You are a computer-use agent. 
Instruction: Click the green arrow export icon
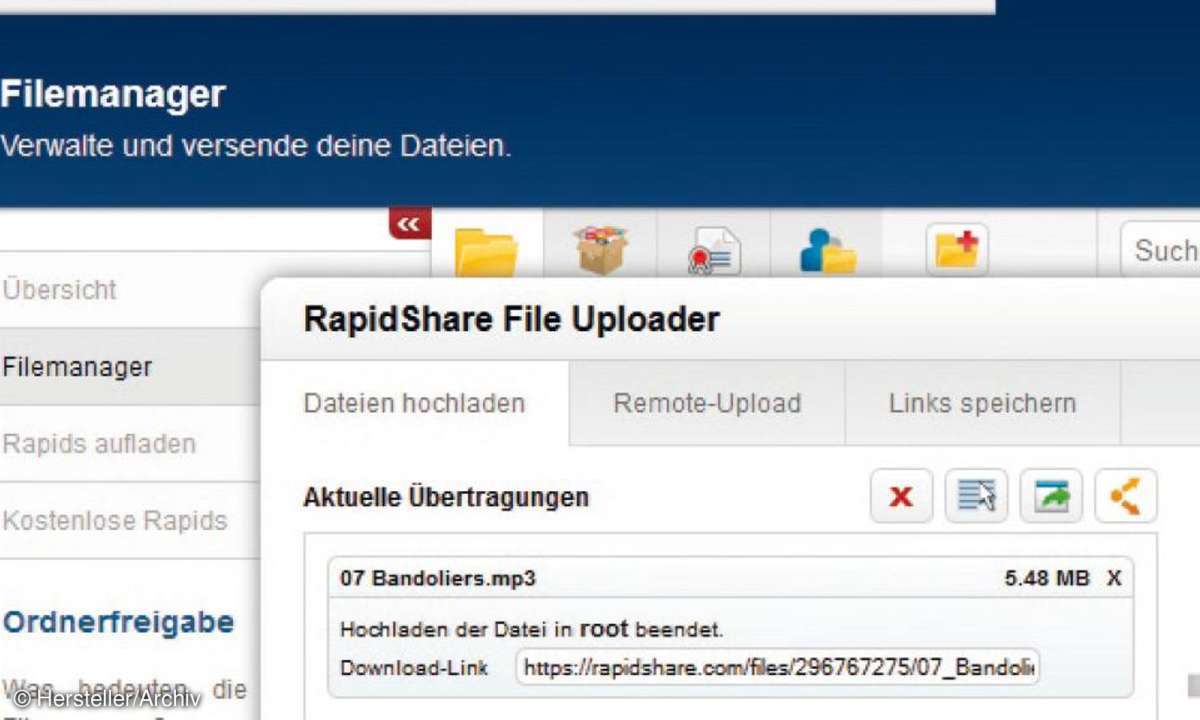pos(1051,496)
